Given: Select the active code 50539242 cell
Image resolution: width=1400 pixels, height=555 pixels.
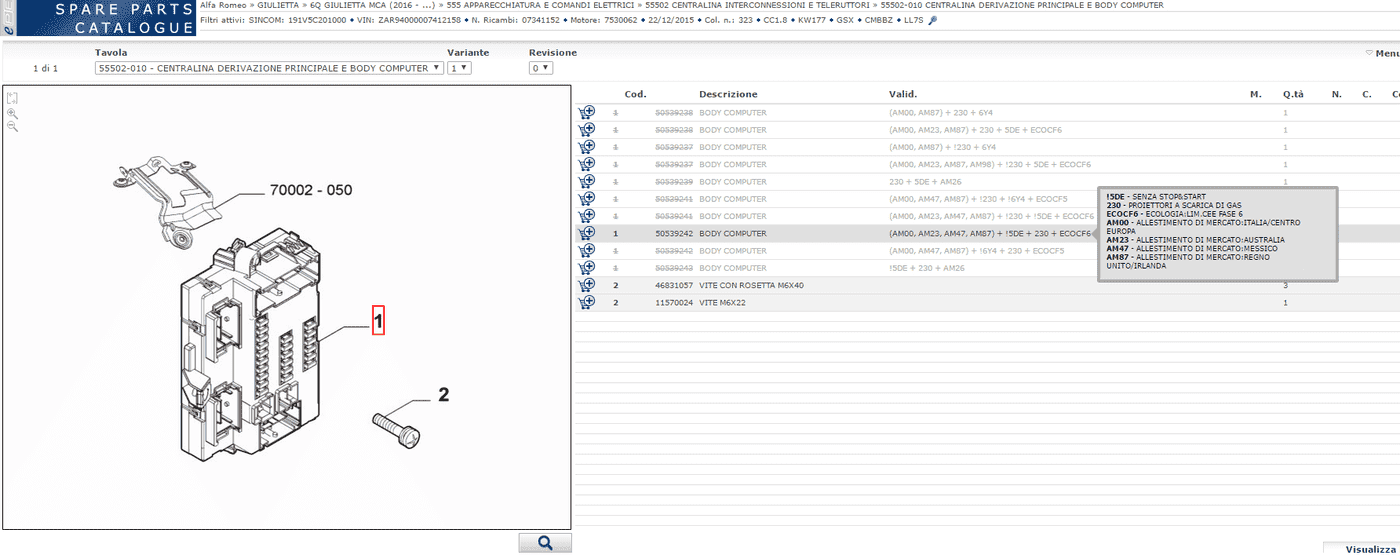Looking at the screenshot, I should 674,233.
